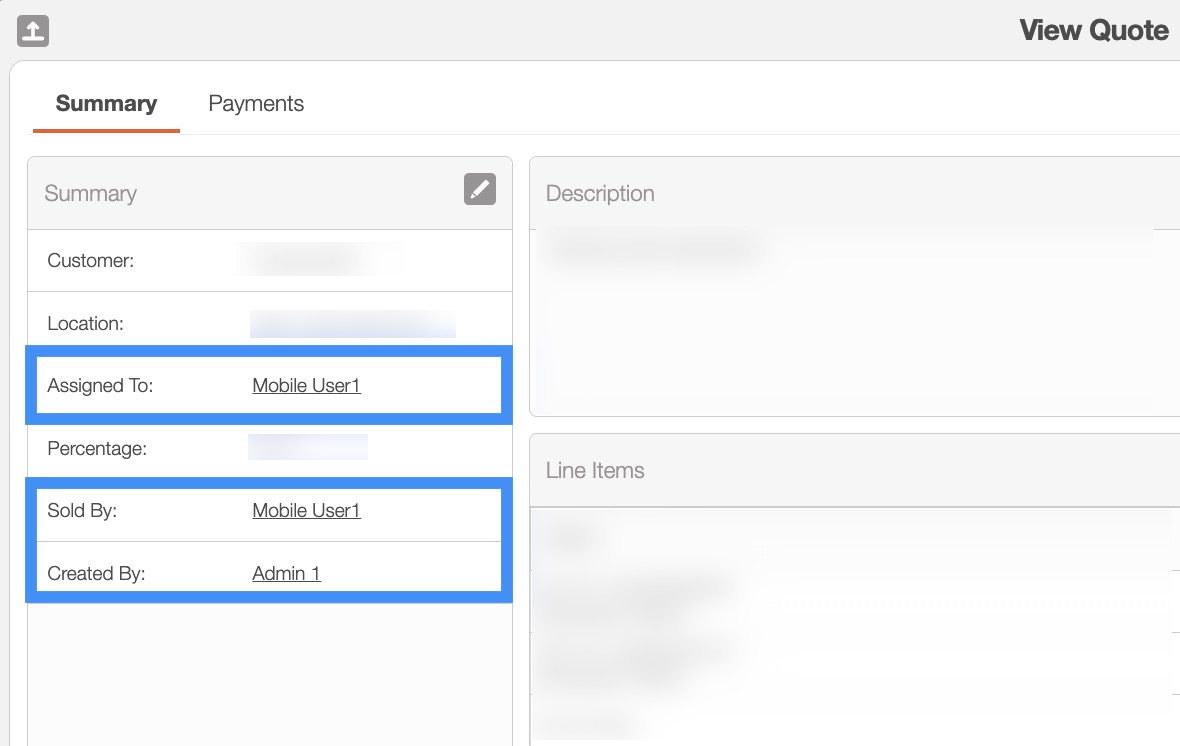Switch to the Payments tab
Image resolution: width=1180 pixels, height=746 pixels.
(x=256, y=104)
